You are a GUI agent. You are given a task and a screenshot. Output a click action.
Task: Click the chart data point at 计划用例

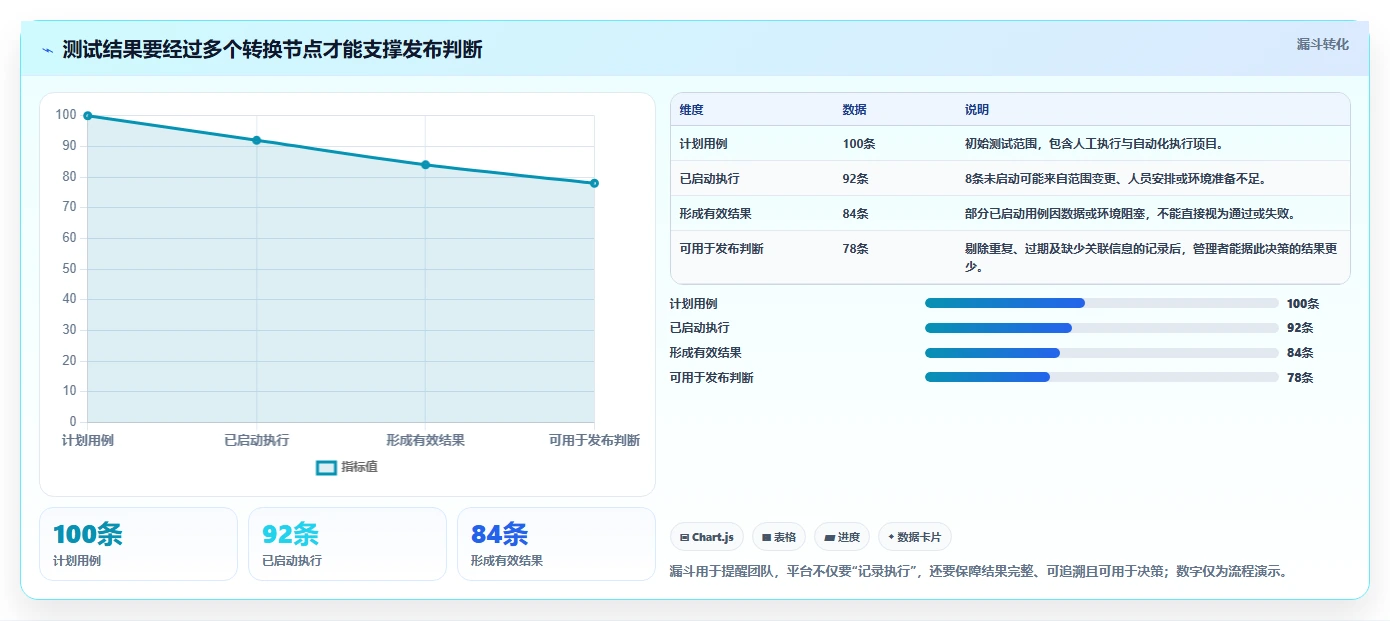[88, 116]
